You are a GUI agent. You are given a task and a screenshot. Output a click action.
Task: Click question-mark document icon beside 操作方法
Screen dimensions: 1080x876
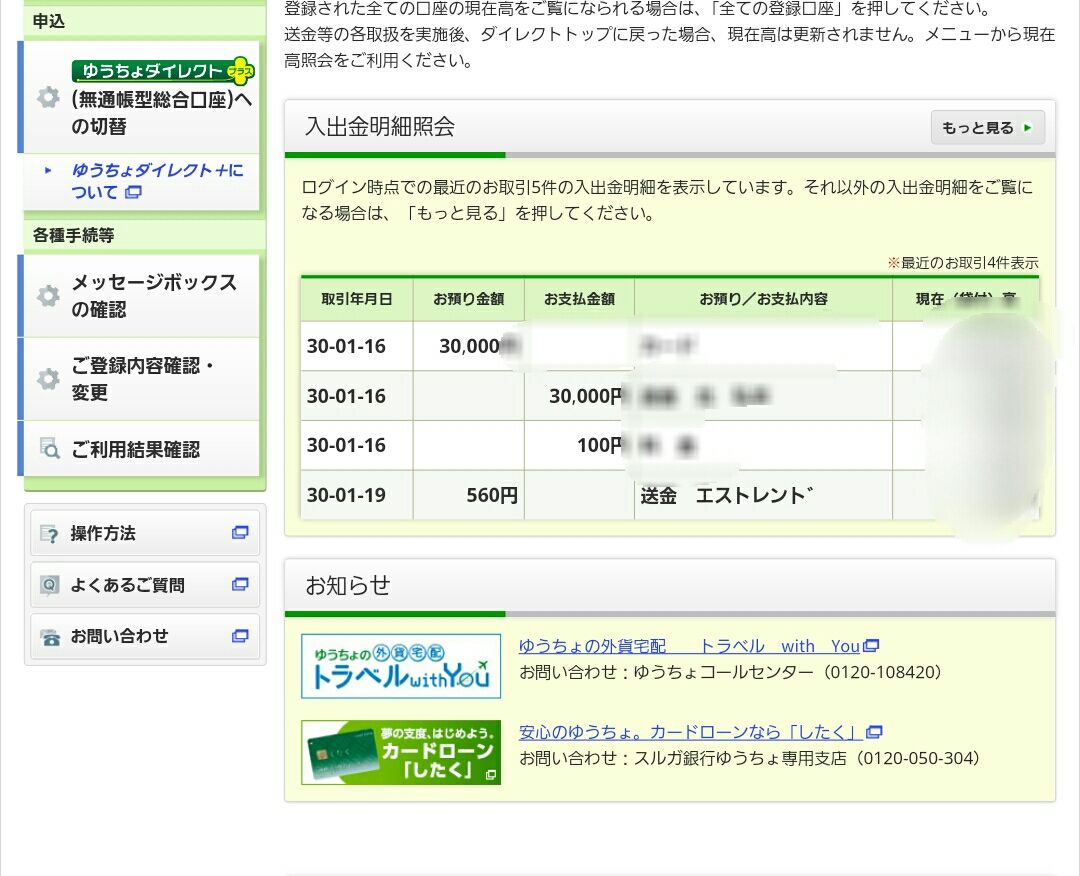(x=49, y=534)
